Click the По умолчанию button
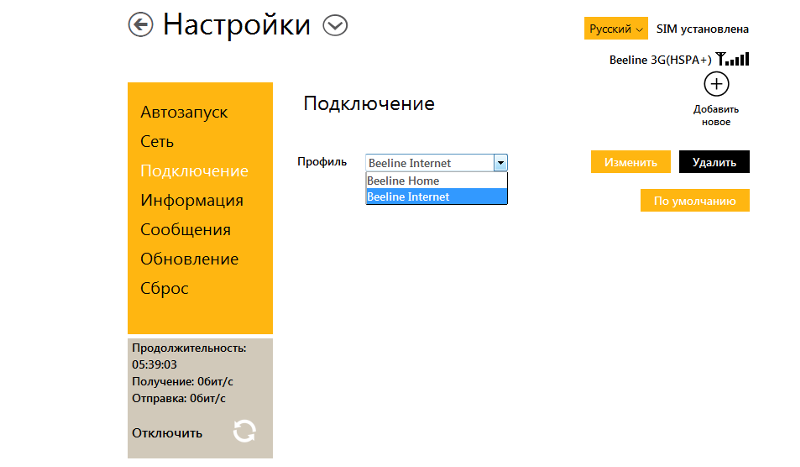 click(x=695, y=201)
